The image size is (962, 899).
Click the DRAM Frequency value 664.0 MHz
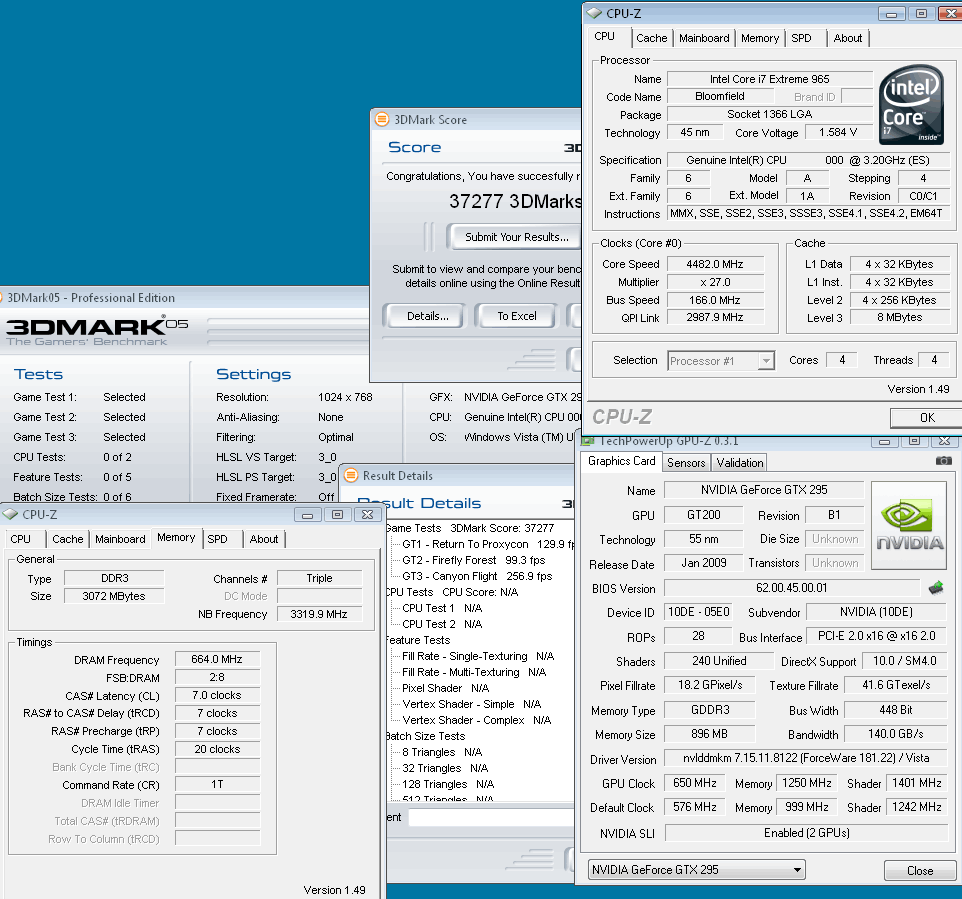pyautogui.click(x=217, y=659)
